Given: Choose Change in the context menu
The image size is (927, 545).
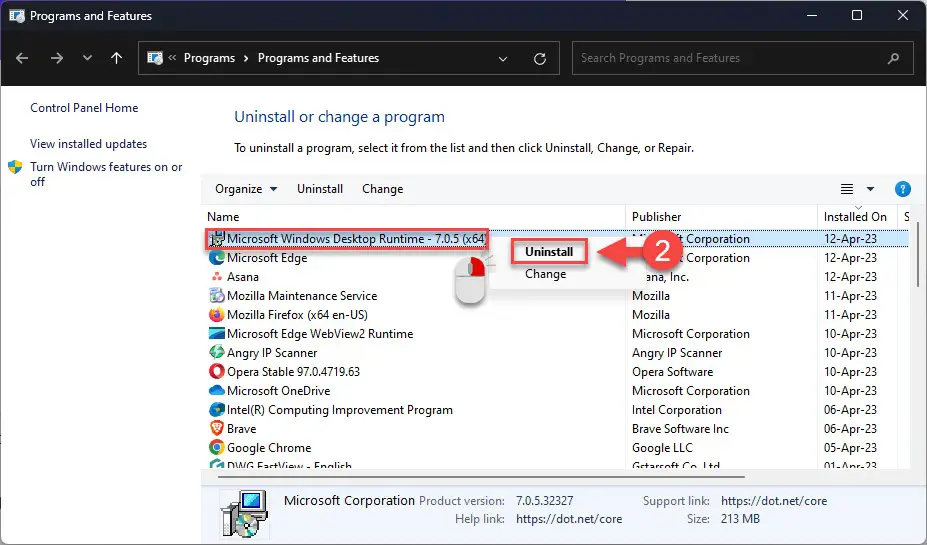Looking at the screenshot, I should pos(545,274).
